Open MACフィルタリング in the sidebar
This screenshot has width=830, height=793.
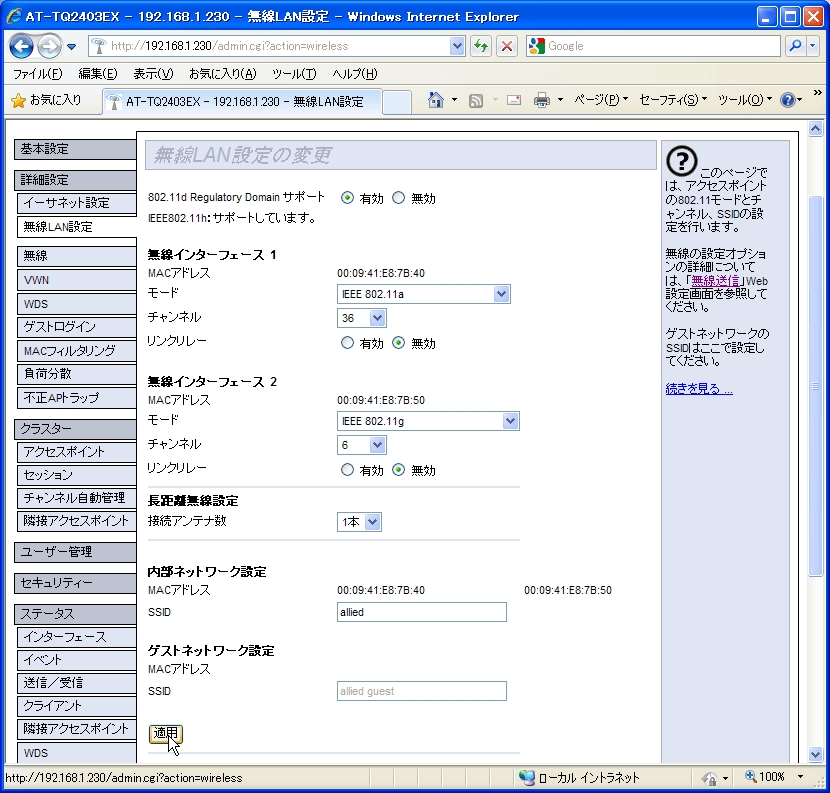click(x=77, y=350)
